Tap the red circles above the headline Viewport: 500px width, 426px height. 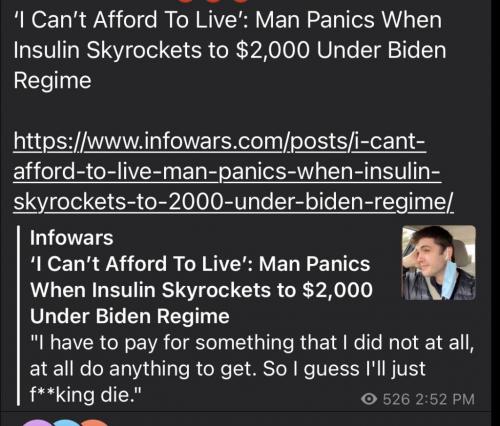point(213,1)
